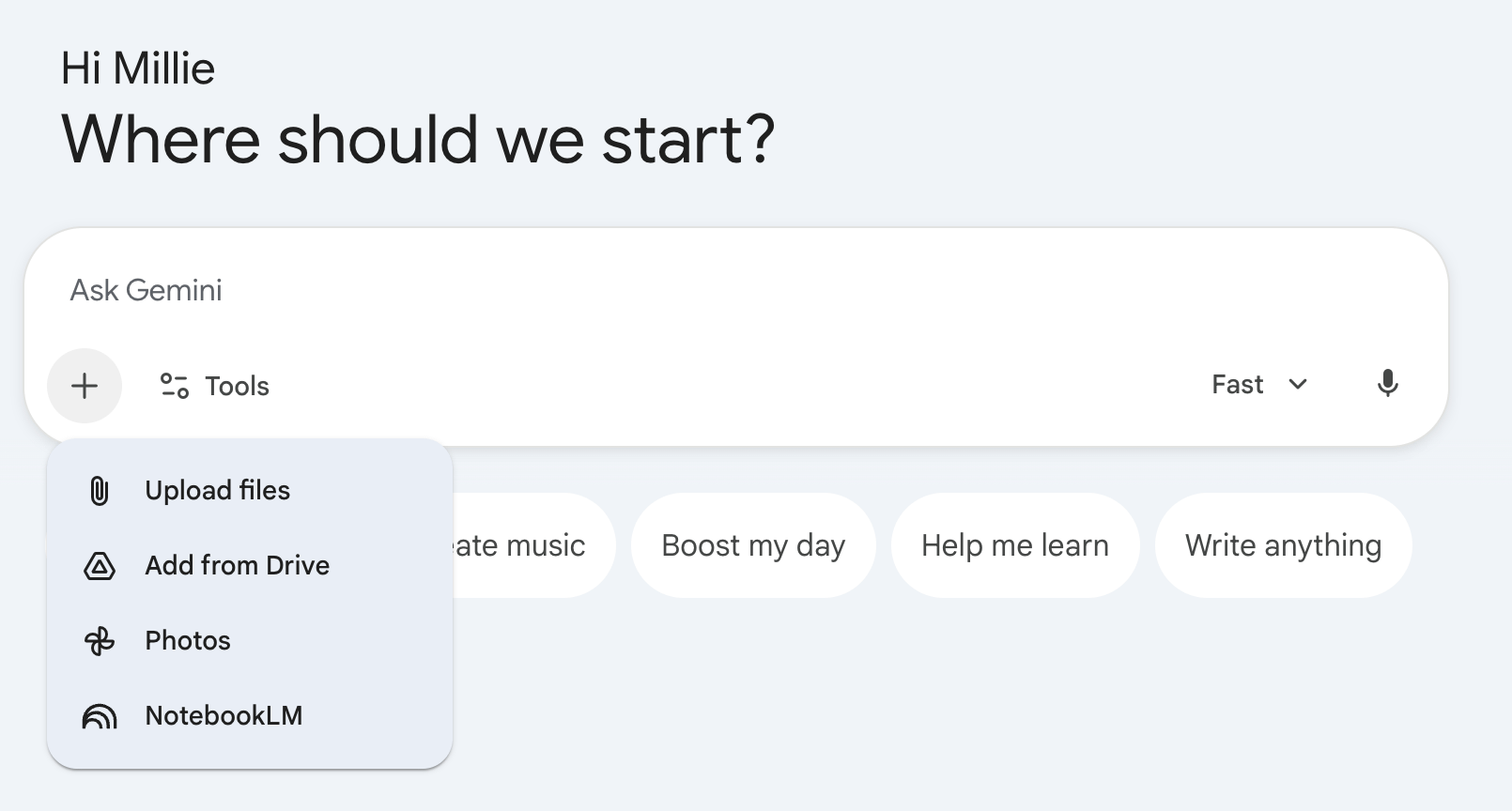This screenshot has height=811, width=1512.
Task: Select the NotebookLM menu entry text
Action: click(x=224, y=715)
